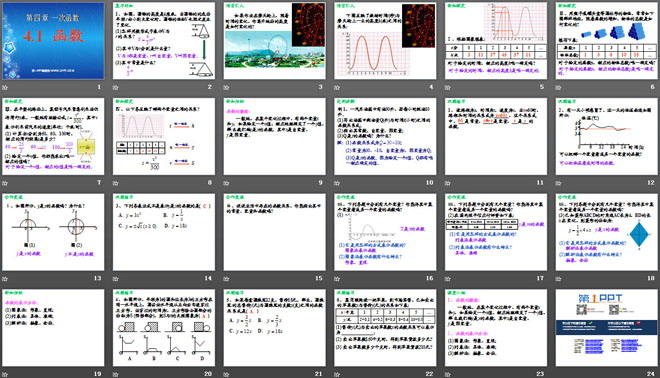Click the star icon under slide 1

point(5,88)
